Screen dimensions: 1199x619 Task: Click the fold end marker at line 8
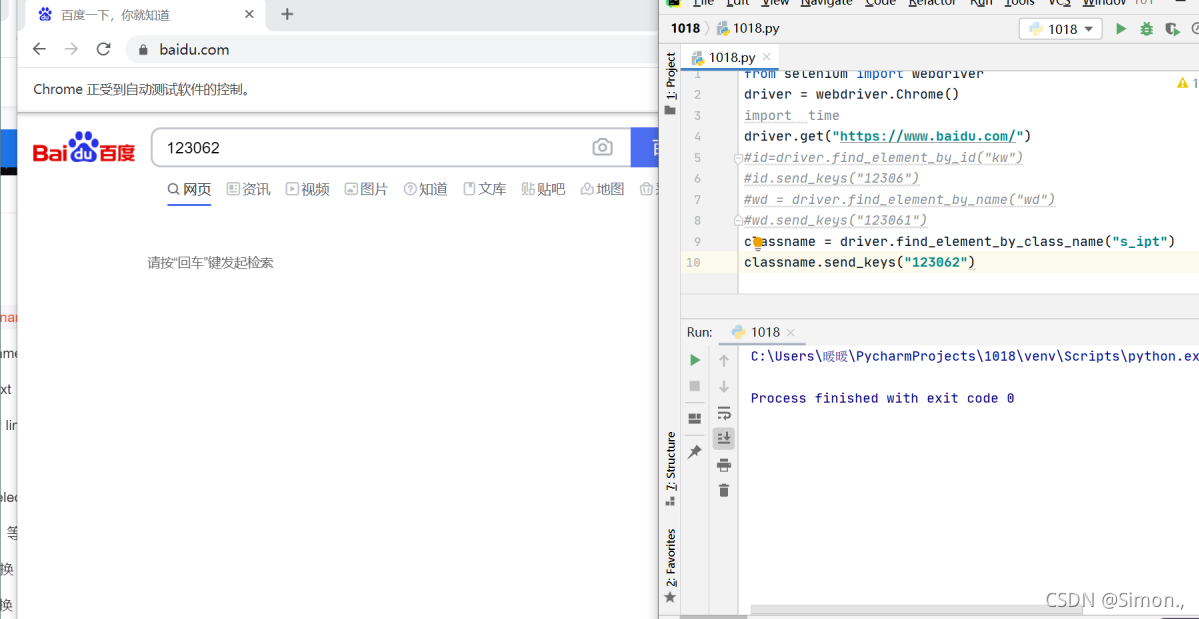[739, 220]
